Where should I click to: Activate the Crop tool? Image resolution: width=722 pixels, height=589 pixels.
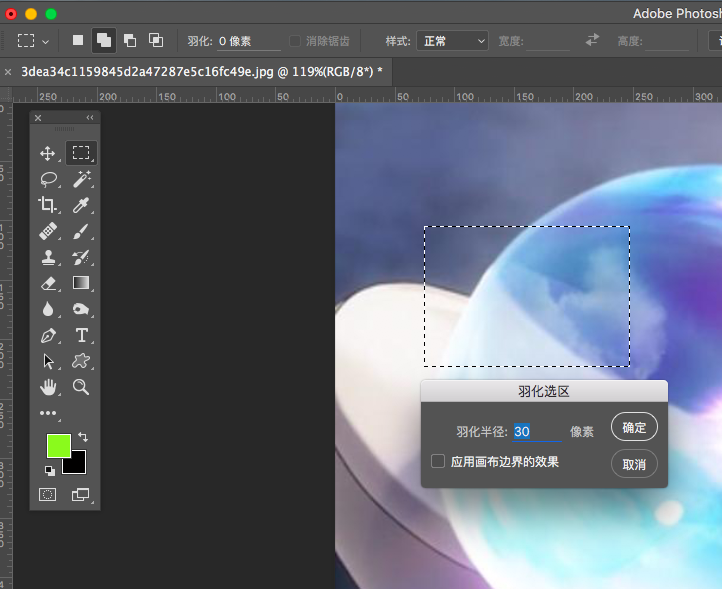47,205
